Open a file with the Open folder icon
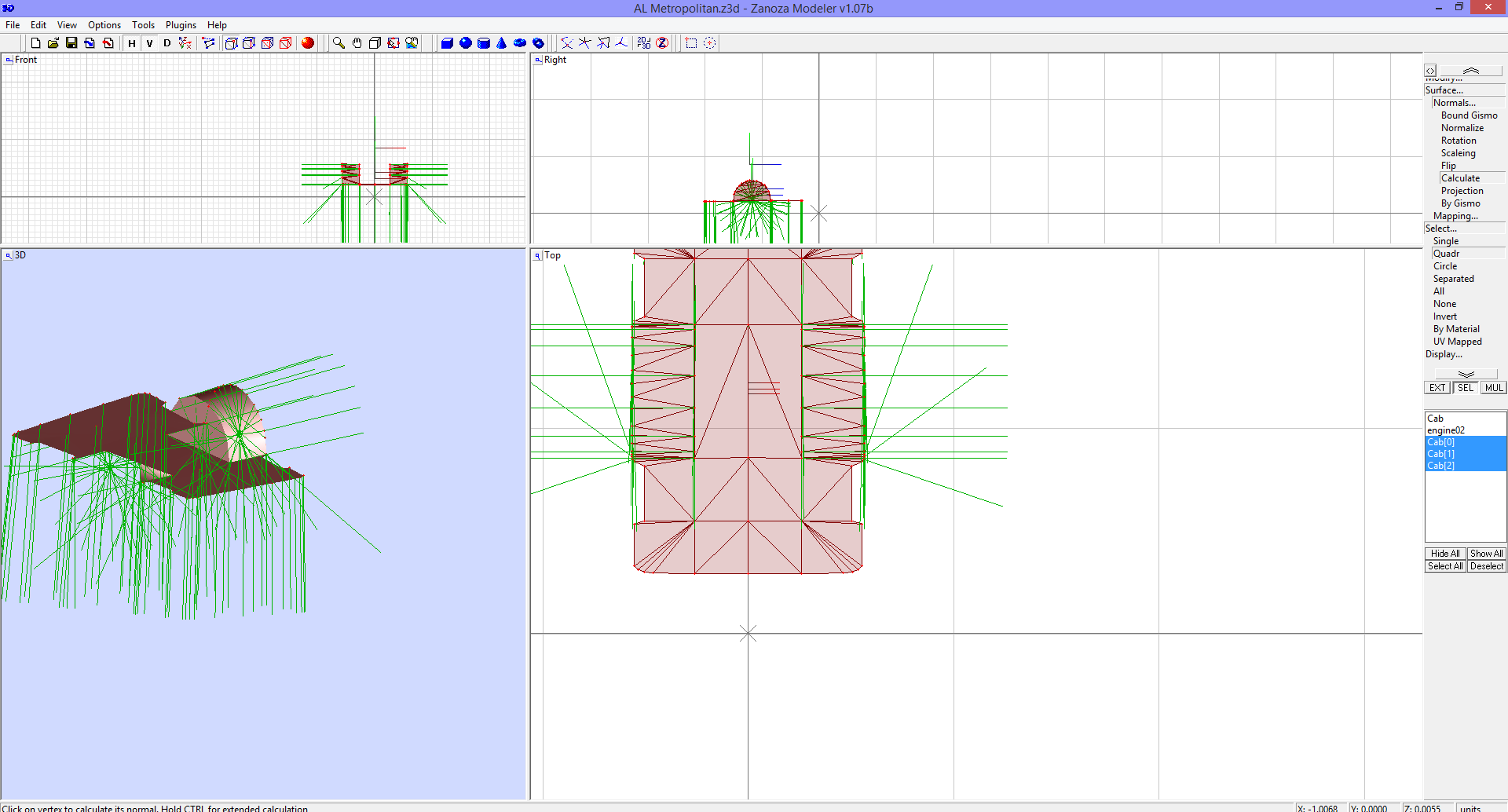 point(53,43)
